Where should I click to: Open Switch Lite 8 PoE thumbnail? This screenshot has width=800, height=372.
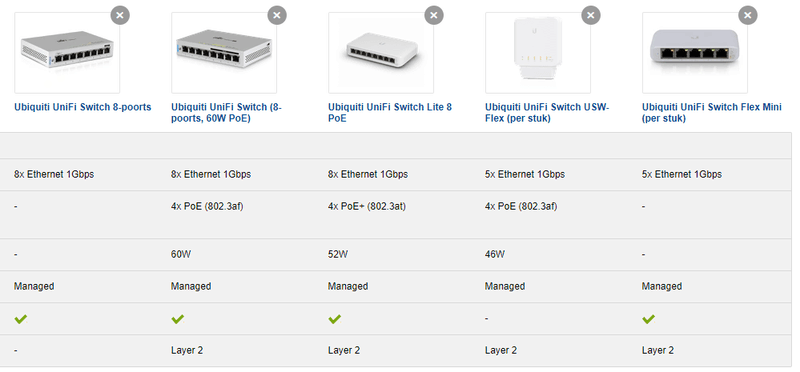coord(381,53)
